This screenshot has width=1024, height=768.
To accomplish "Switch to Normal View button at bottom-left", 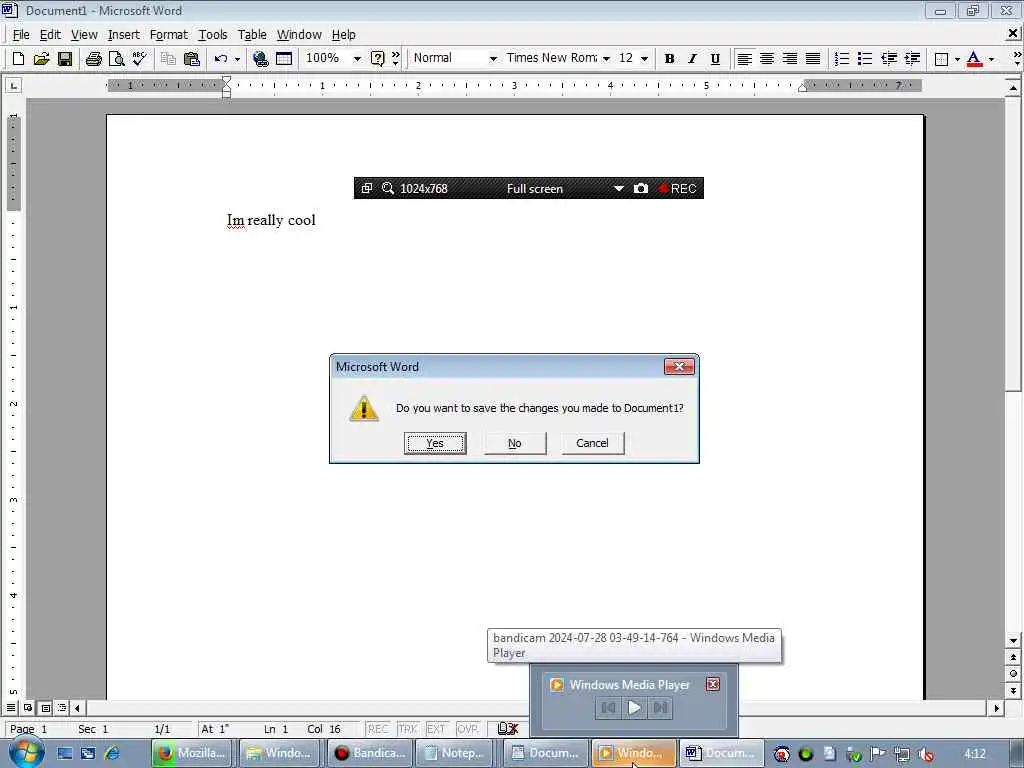I will click(x=11, y=708).
